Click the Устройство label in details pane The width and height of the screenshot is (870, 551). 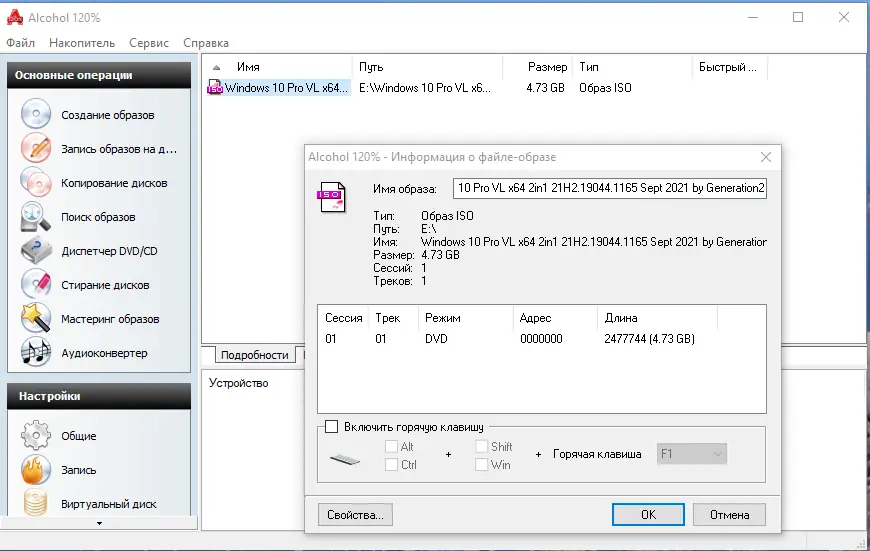(x=239, y=383)
